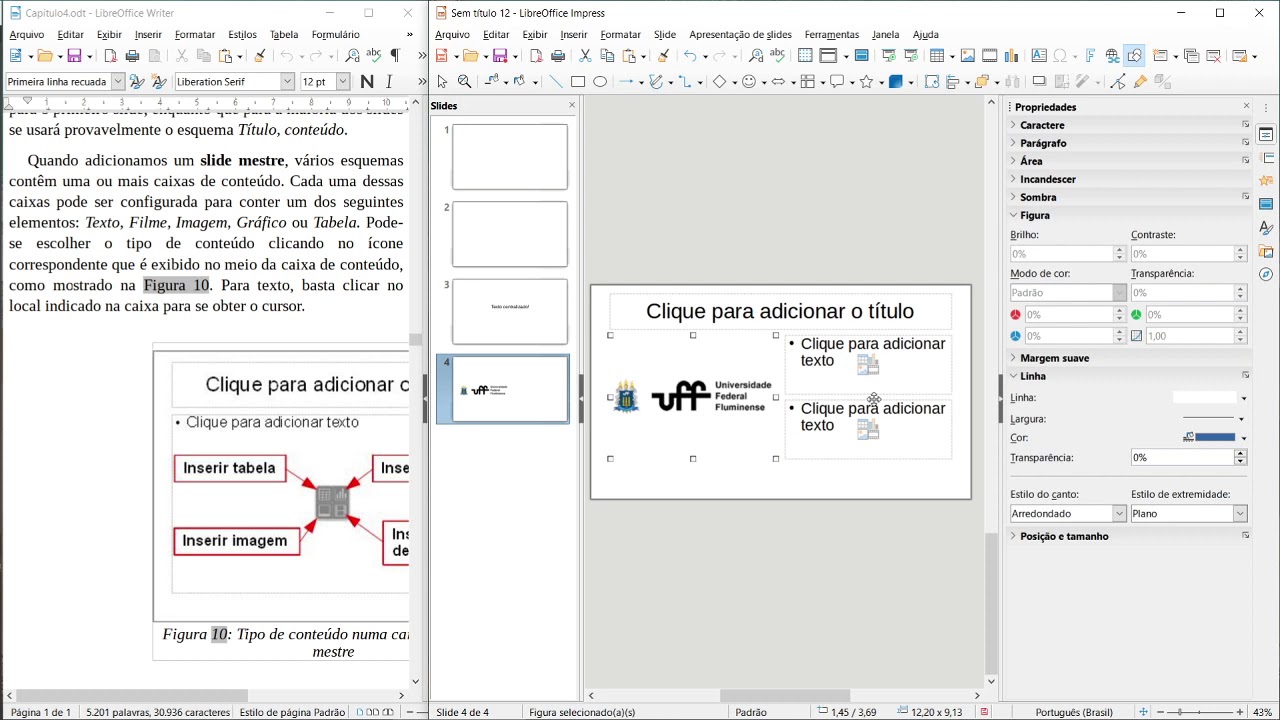The height and width of the screenshot is (720, 1280).
Task: Open the Liberation Serif font dropdown
Action: click(x=288, y=82)
